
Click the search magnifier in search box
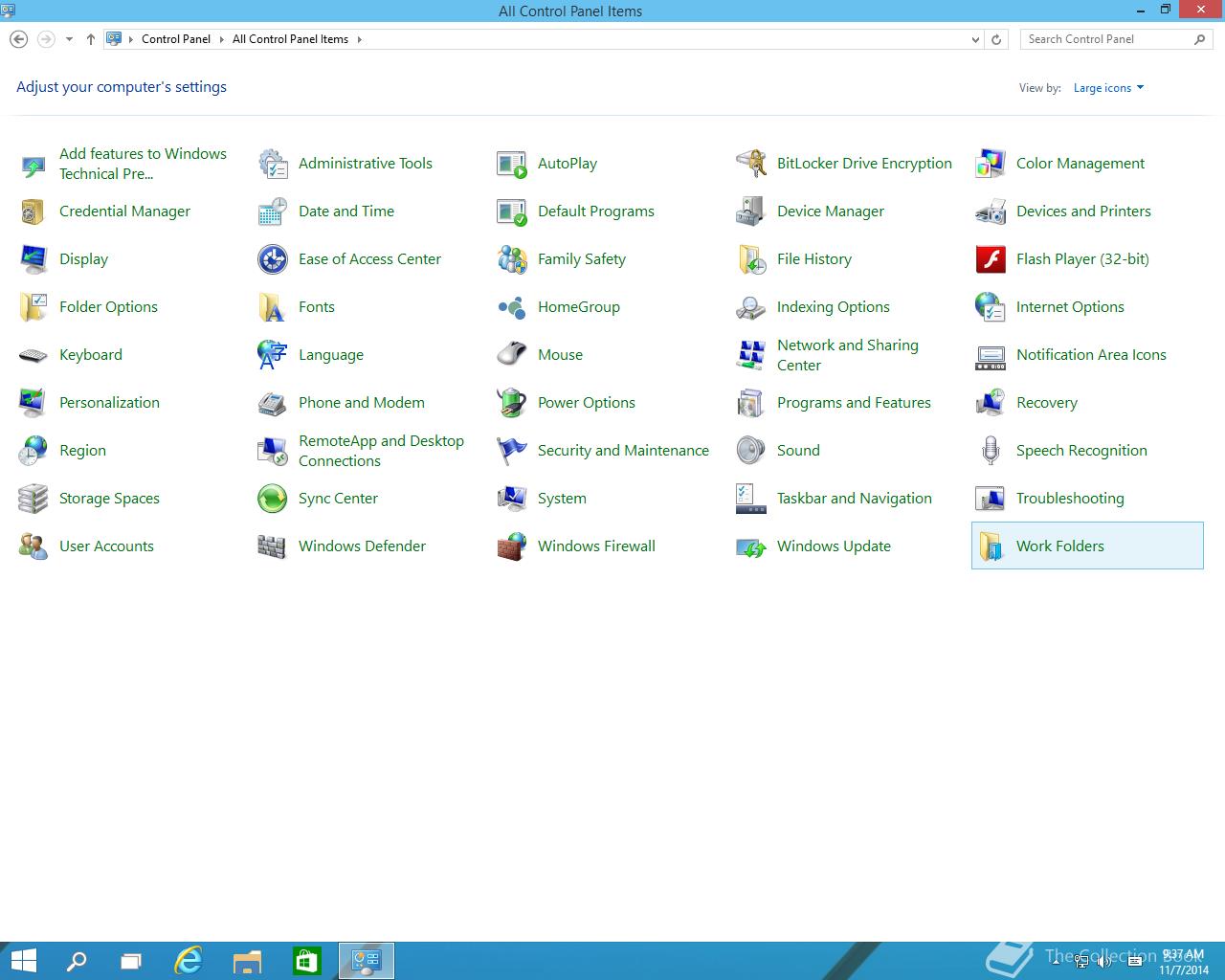[1200, 39]
